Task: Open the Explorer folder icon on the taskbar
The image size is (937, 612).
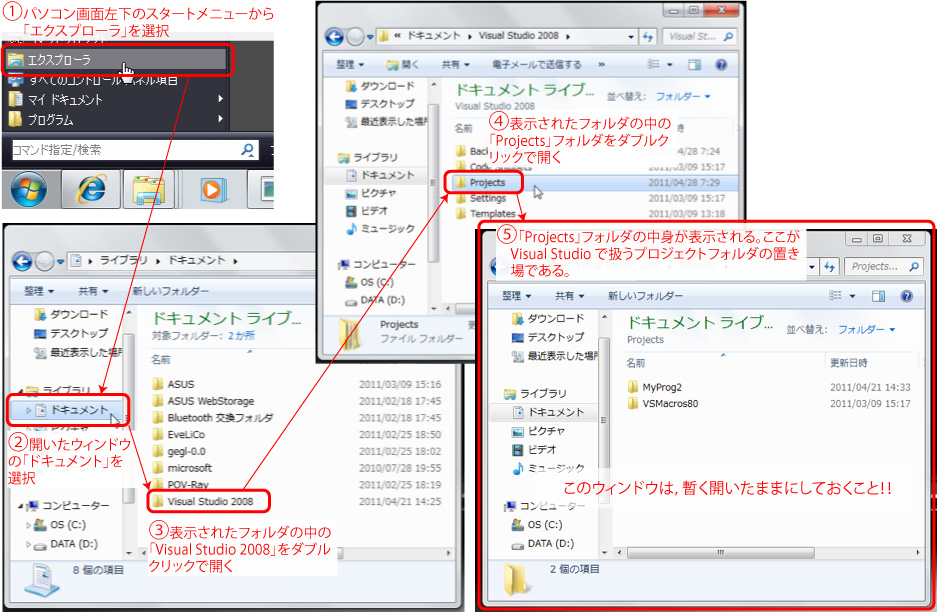Action: (148, 191)
